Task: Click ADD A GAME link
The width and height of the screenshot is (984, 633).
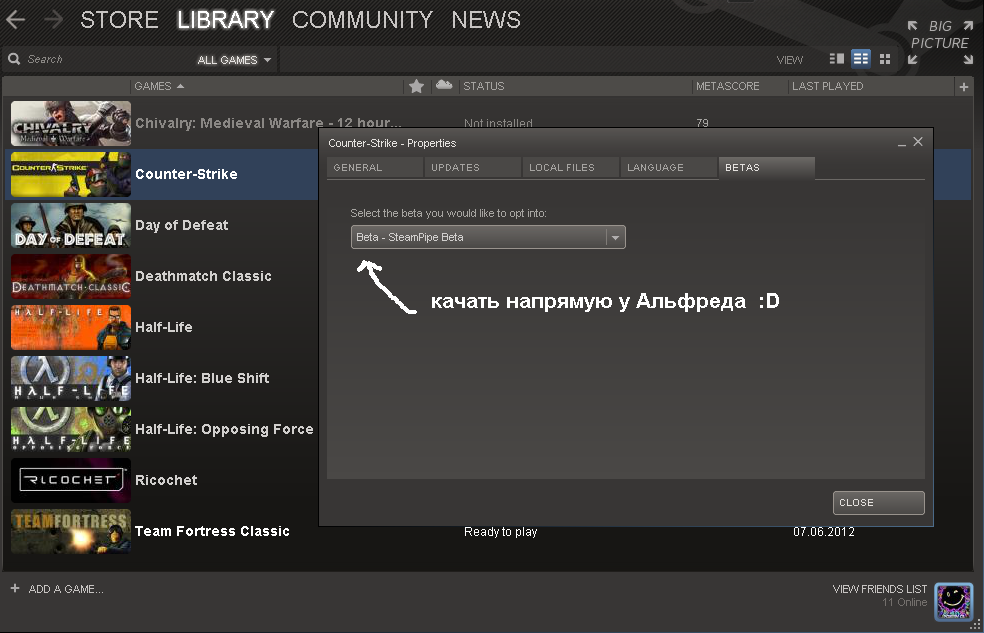Action: click(x=66, y=589)
